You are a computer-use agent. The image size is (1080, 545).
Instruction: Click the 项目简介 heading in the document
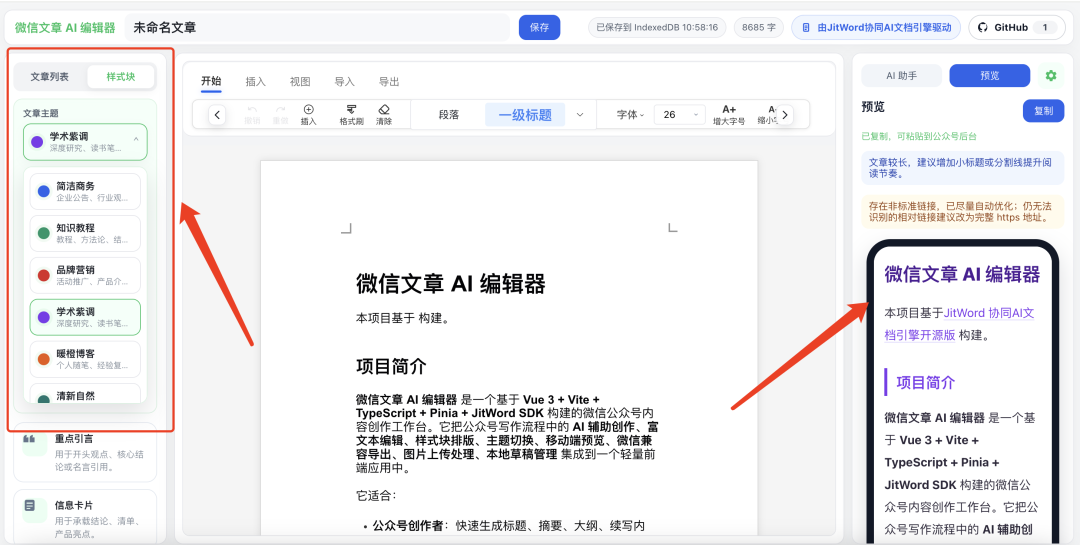coord(391,366)
